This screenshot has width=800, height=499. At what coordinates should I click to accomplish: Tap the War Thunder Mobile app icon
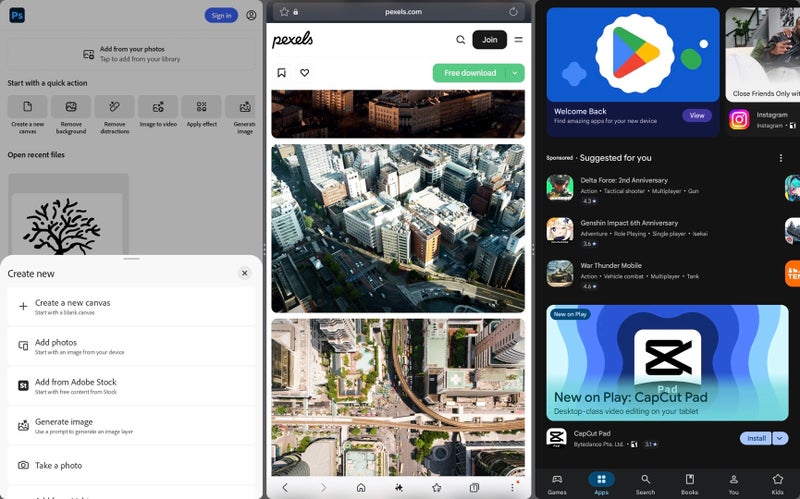click(x=560, y=273)
